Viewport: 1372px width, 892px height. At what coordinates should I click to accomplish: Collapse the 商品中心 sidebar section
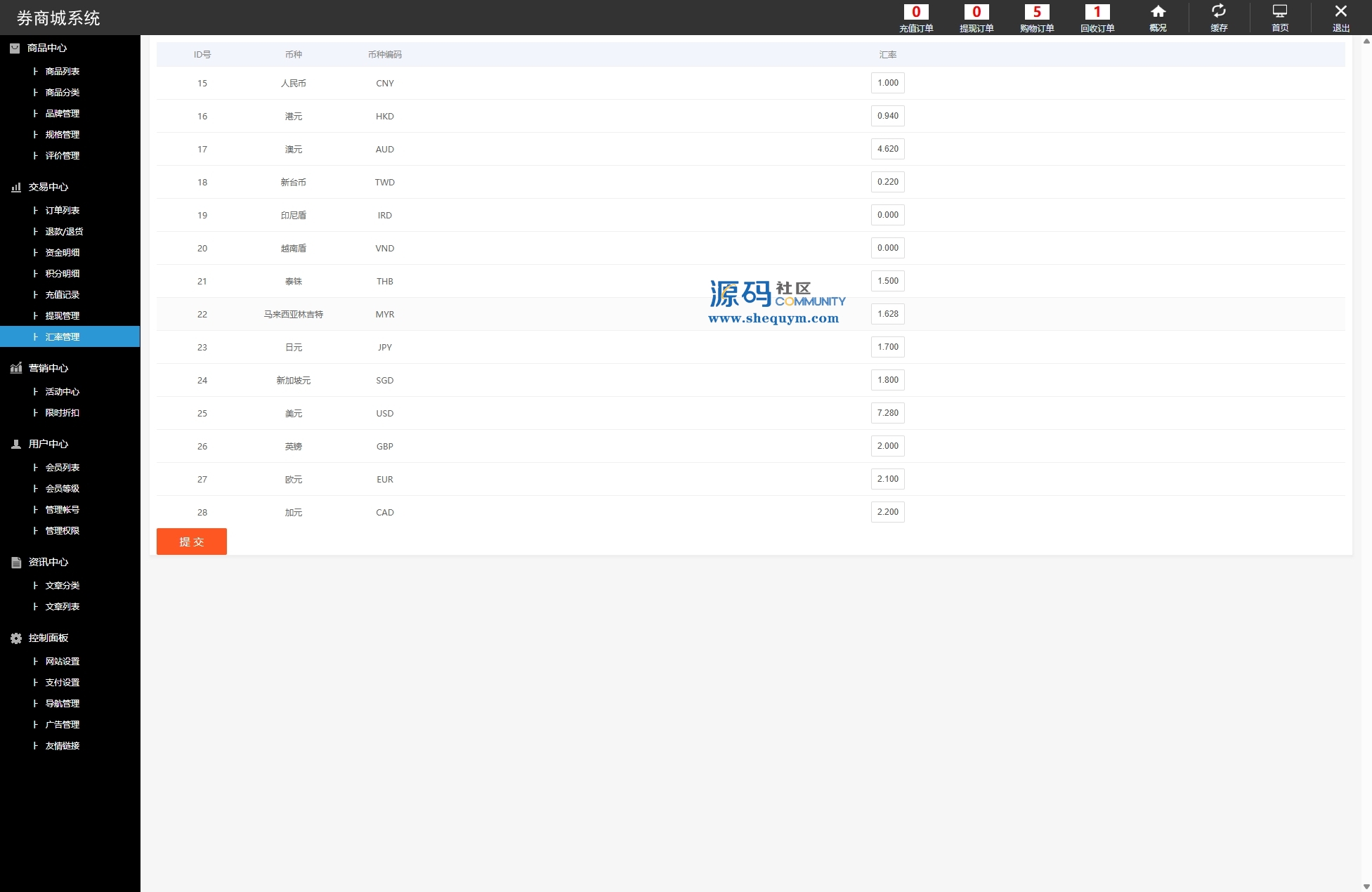[47, 48]
